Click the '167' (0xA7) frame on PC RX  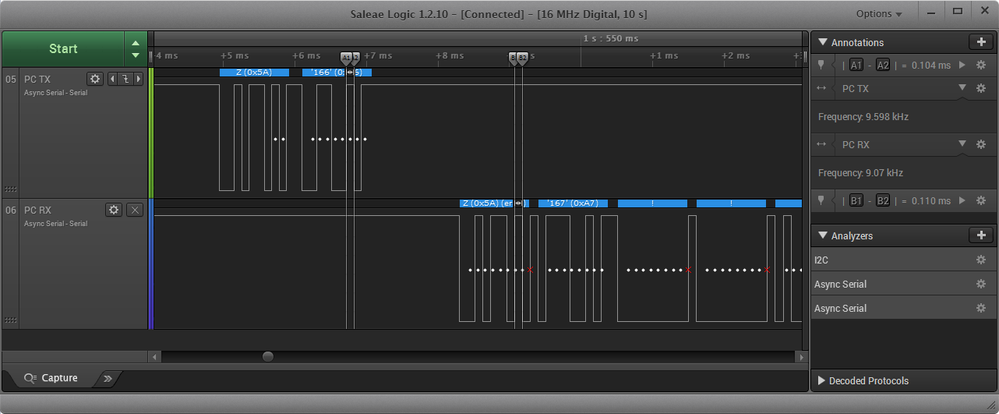tap(573, 203)
